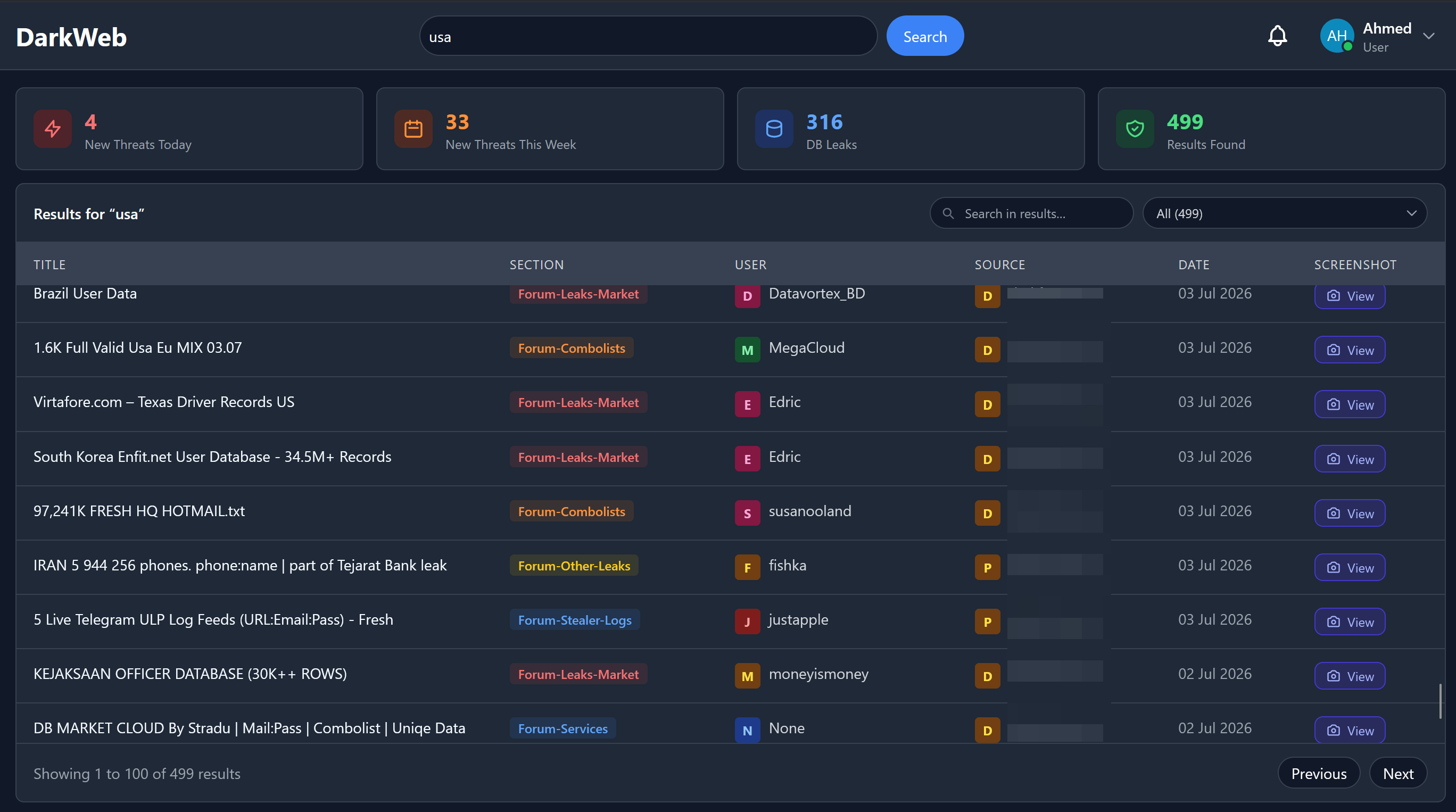Viewport: 1456px width, 812px height.
Task: View screenshot for 1.6K Full Valid Usa row
Action: coord(1350,350)
